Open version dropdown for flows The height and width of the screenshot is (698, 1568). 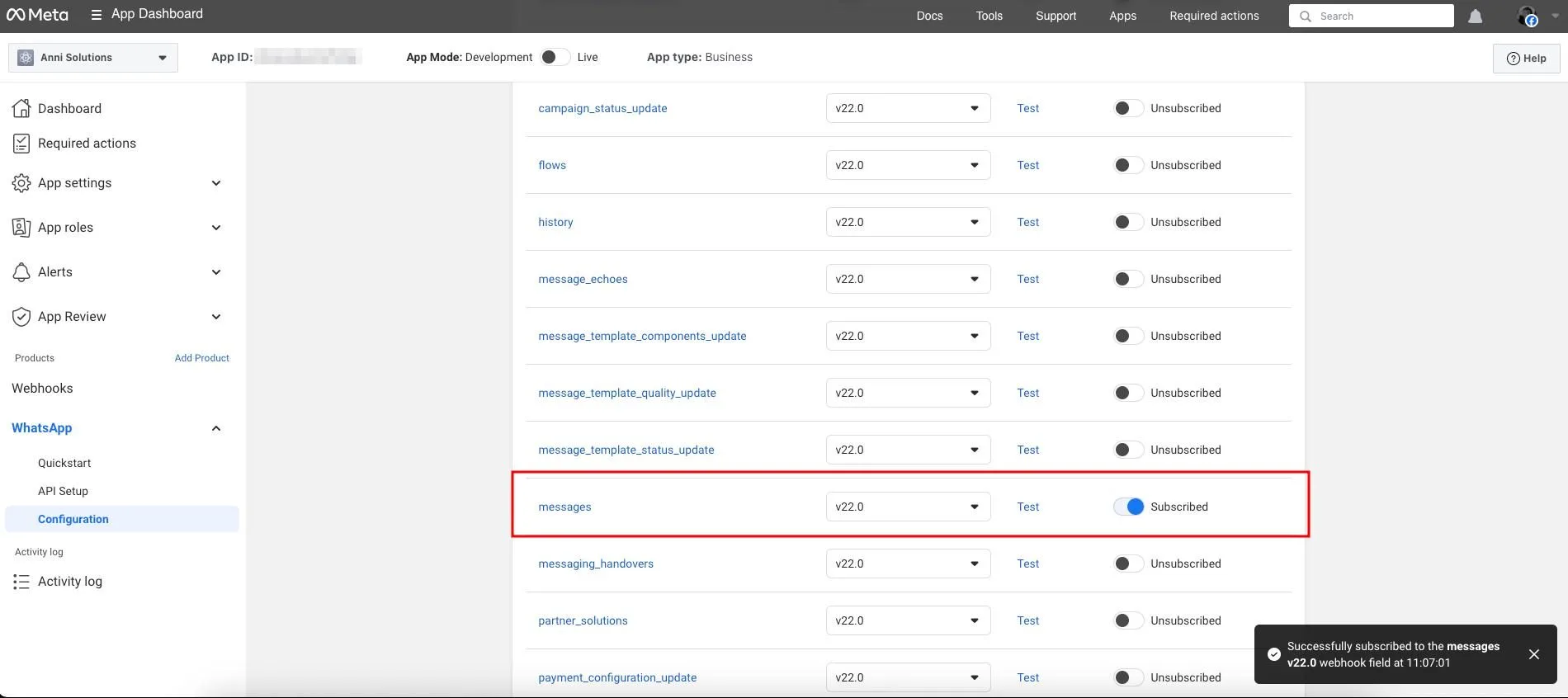(x=908, y=165)
